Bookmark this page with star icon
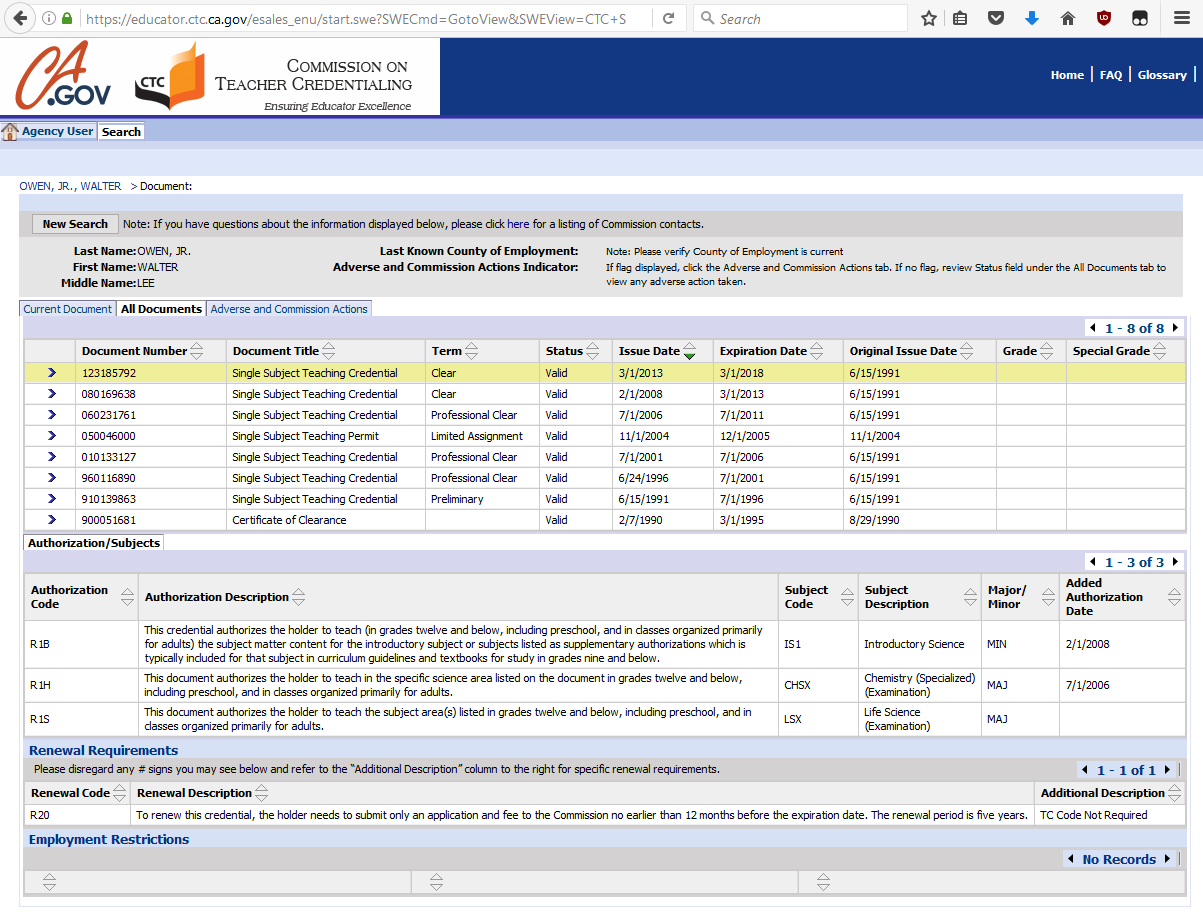 (929, 18)
